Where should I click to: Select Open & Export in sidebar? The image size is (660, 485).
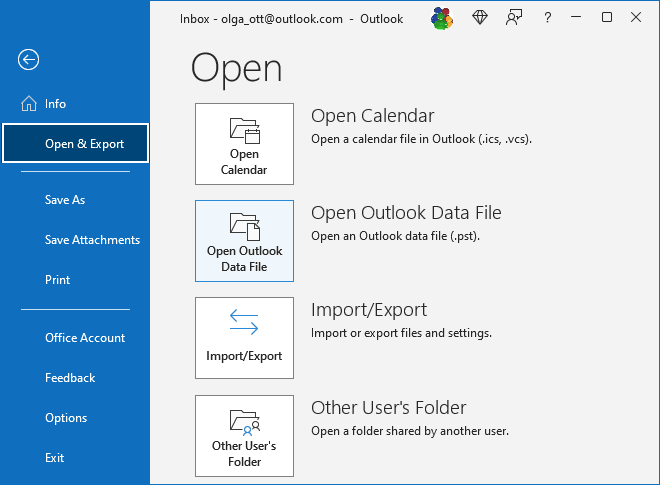[76, 144]
